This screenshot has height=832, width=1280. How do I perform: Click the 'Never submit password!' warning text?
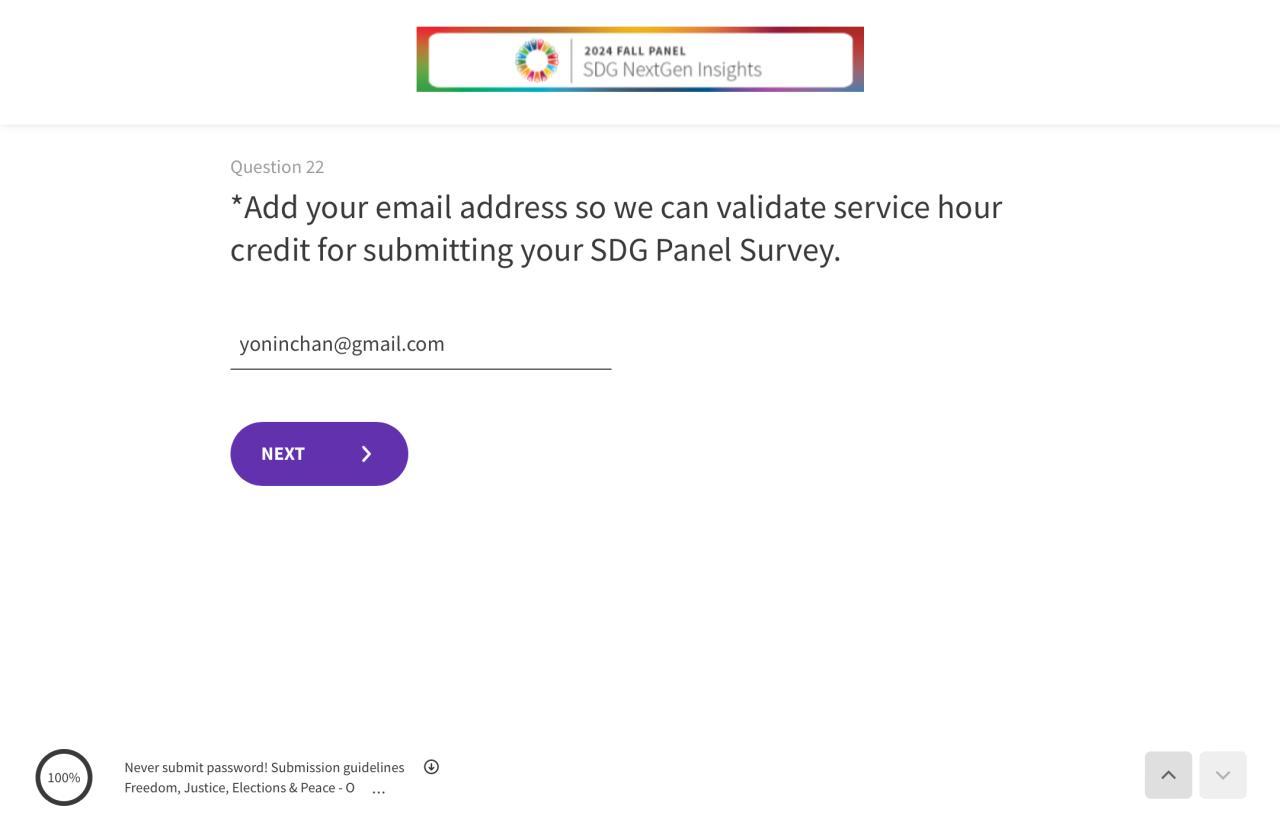196,768
